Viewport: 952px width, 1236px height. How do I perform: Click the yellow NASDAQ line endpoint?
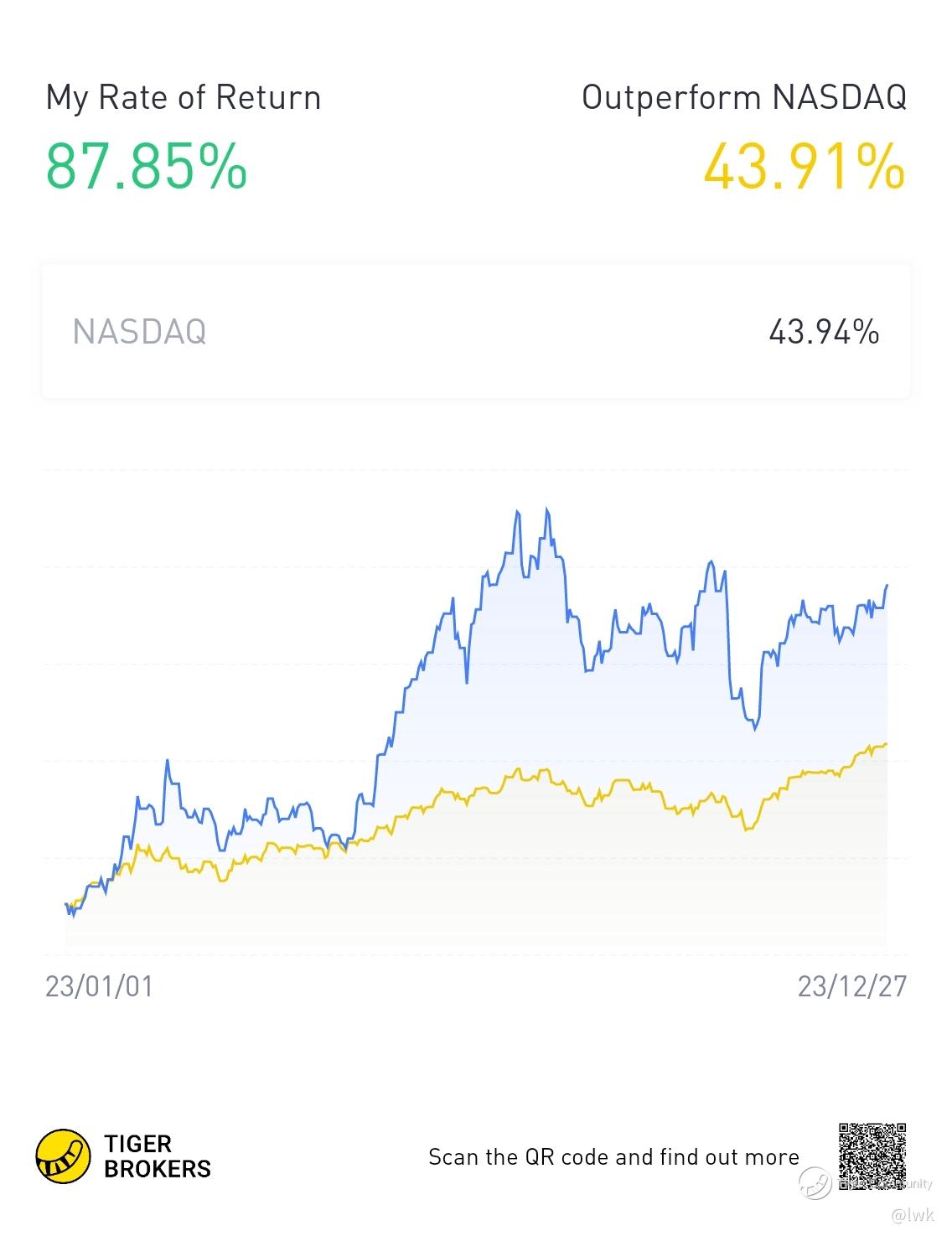pyautogui.click(x=886, y=743)
